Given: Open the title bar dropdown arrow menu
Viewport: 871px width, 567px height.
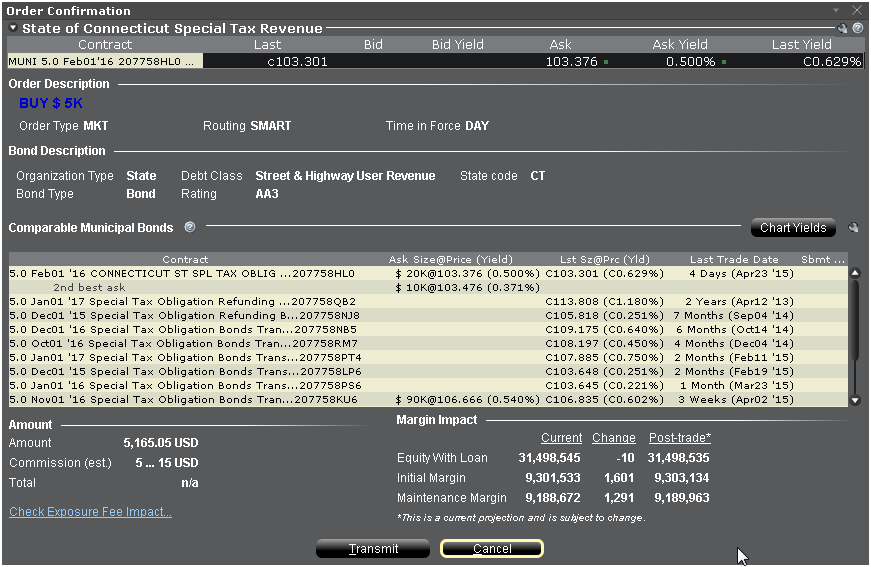Looking at the screenshot, I should pos(836,9).
